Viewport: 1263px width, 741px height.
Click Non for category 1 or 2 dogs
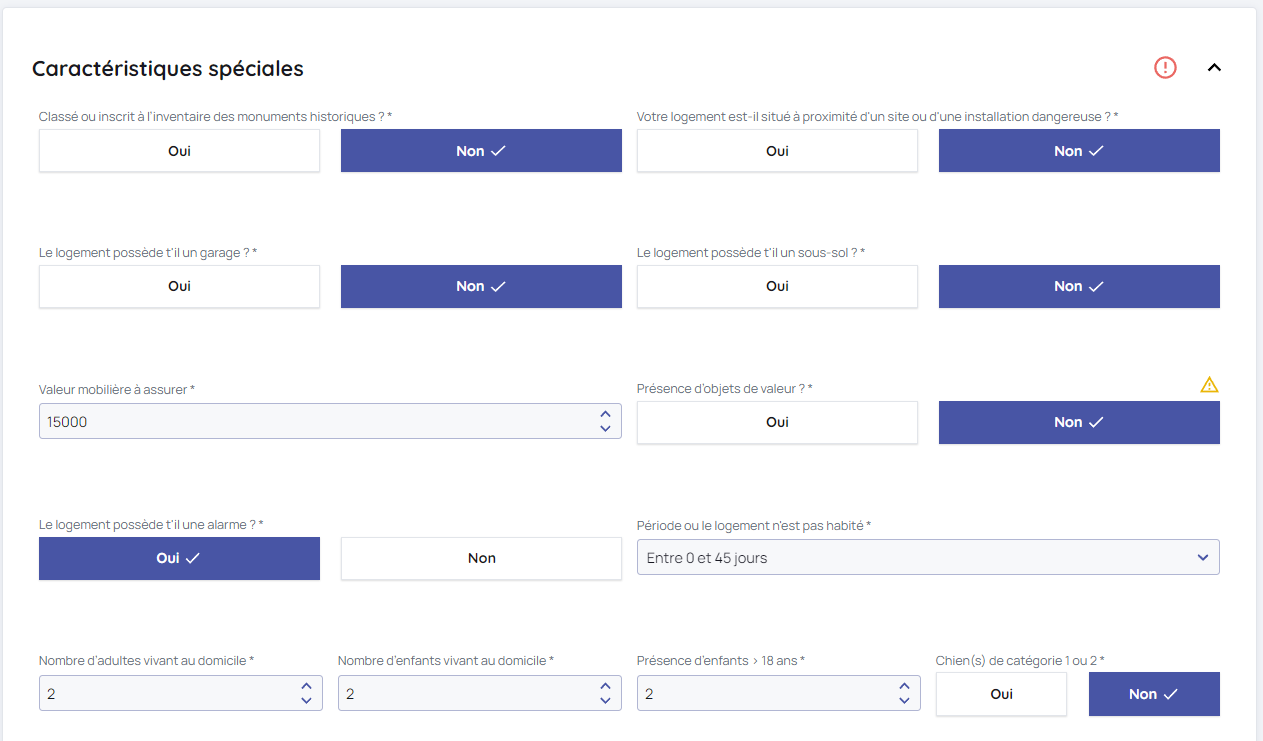(1153, 694)
